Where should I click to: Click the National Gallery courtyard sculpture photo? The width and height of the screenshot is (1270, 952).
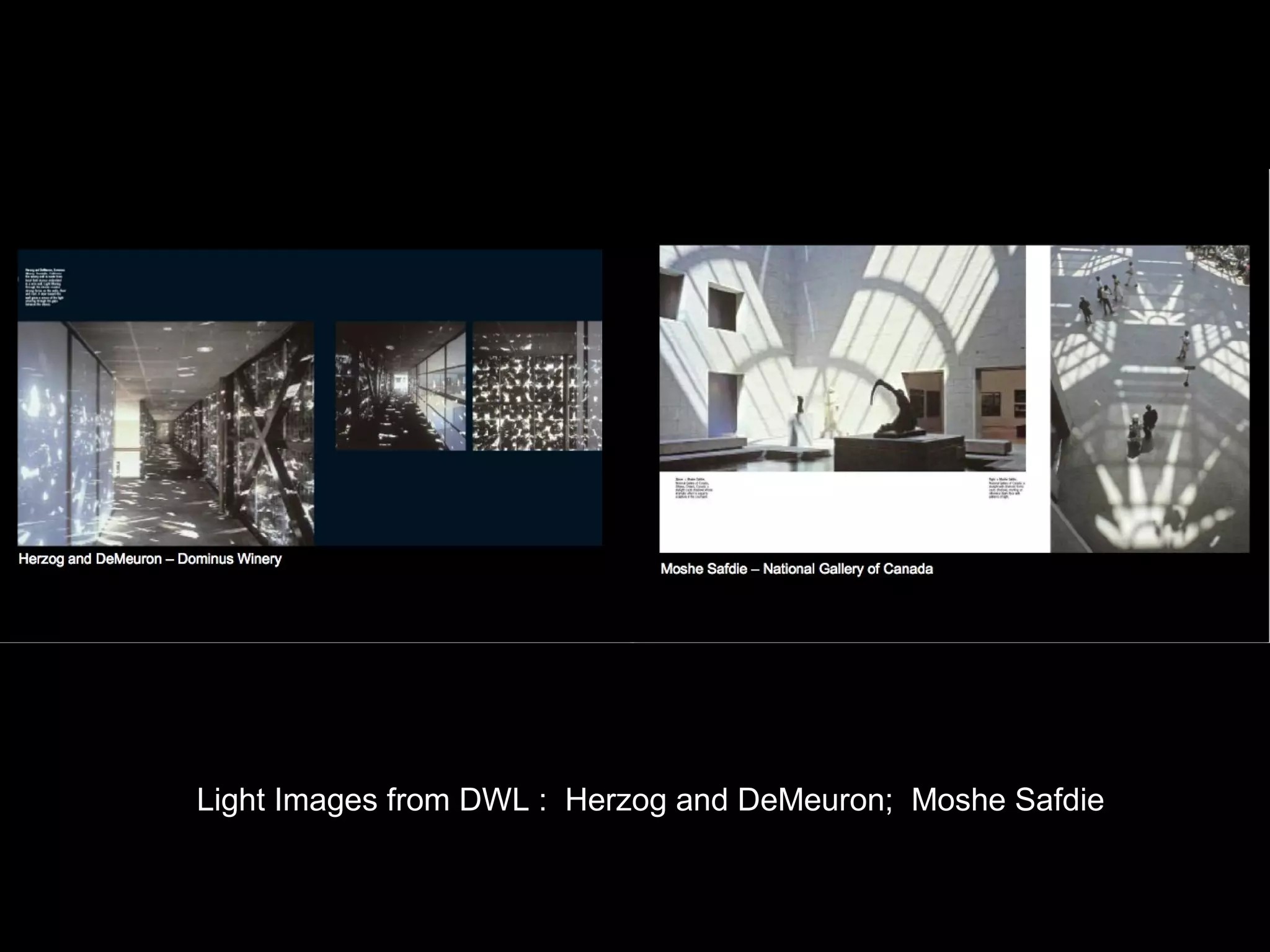point(842,359)
